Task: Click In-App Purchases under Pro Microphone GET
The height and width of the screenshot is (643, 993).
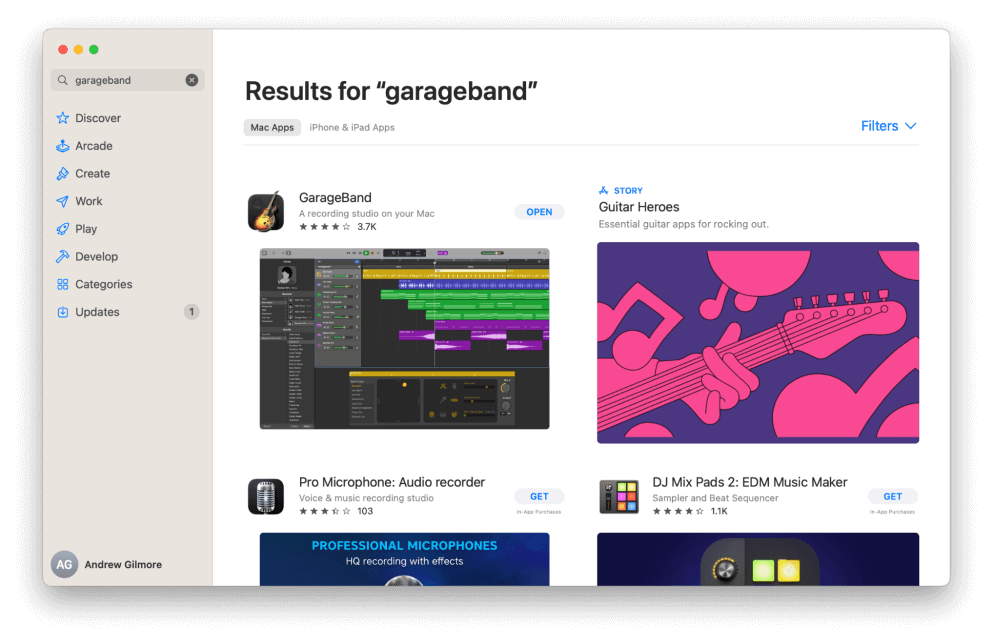Action: 539,512
